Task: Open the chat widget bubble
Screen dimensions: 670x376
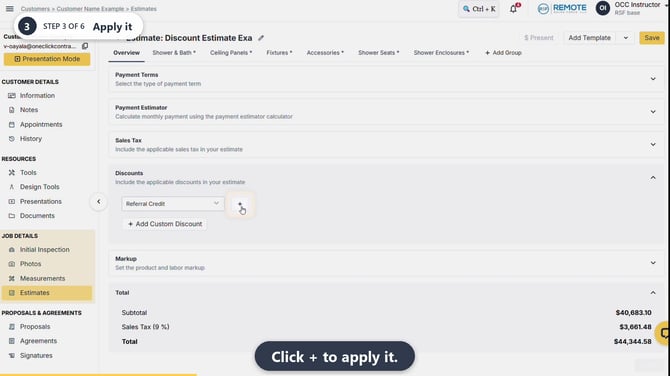Action: (664, 333)
